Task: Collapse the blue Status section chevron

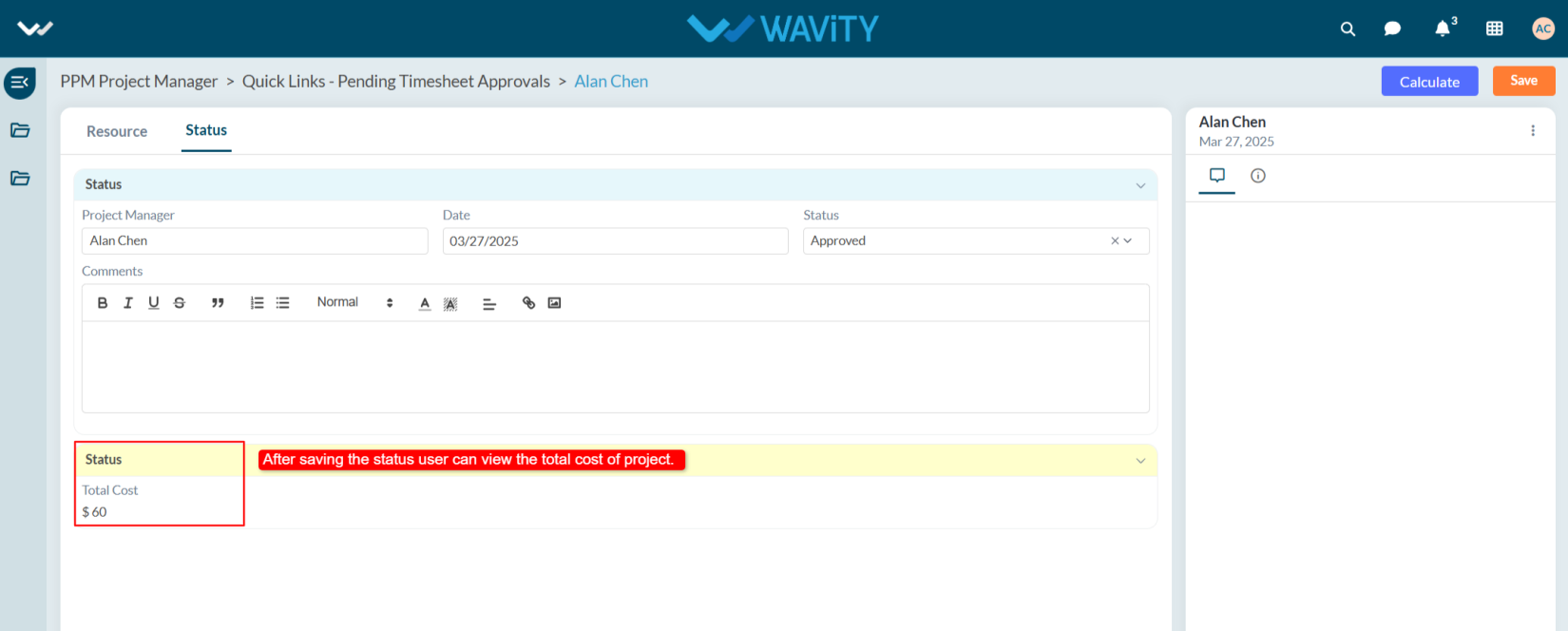Action: pos(1140,185)
